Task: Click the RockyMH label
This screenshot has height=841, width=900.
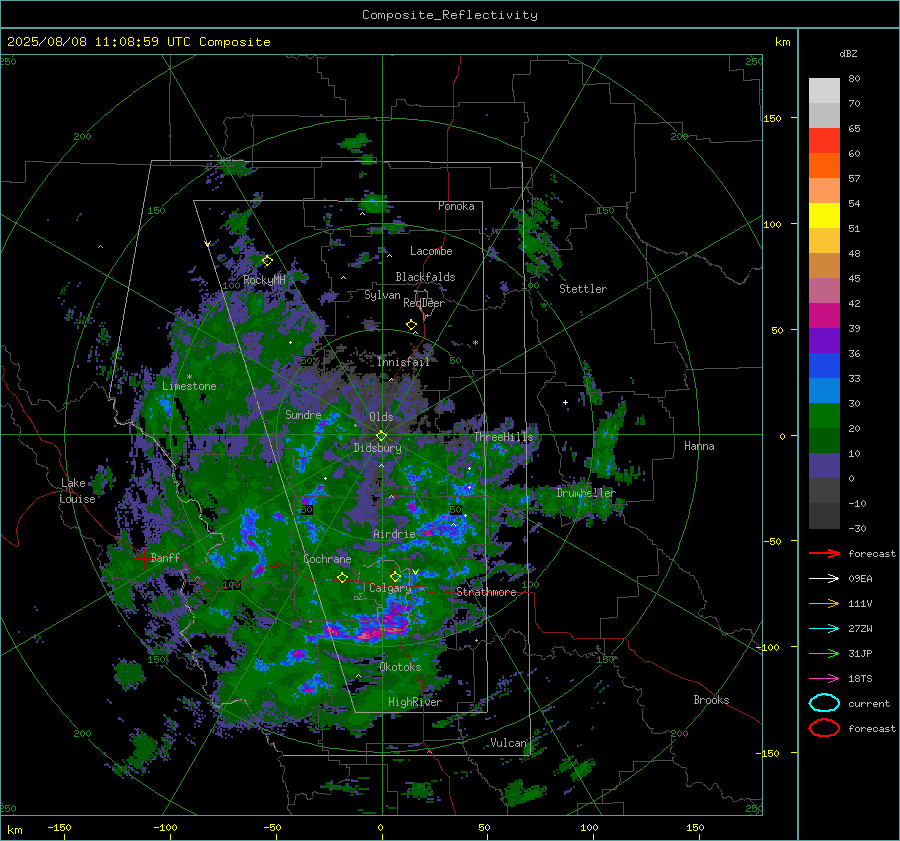Action: pos(264,280)
